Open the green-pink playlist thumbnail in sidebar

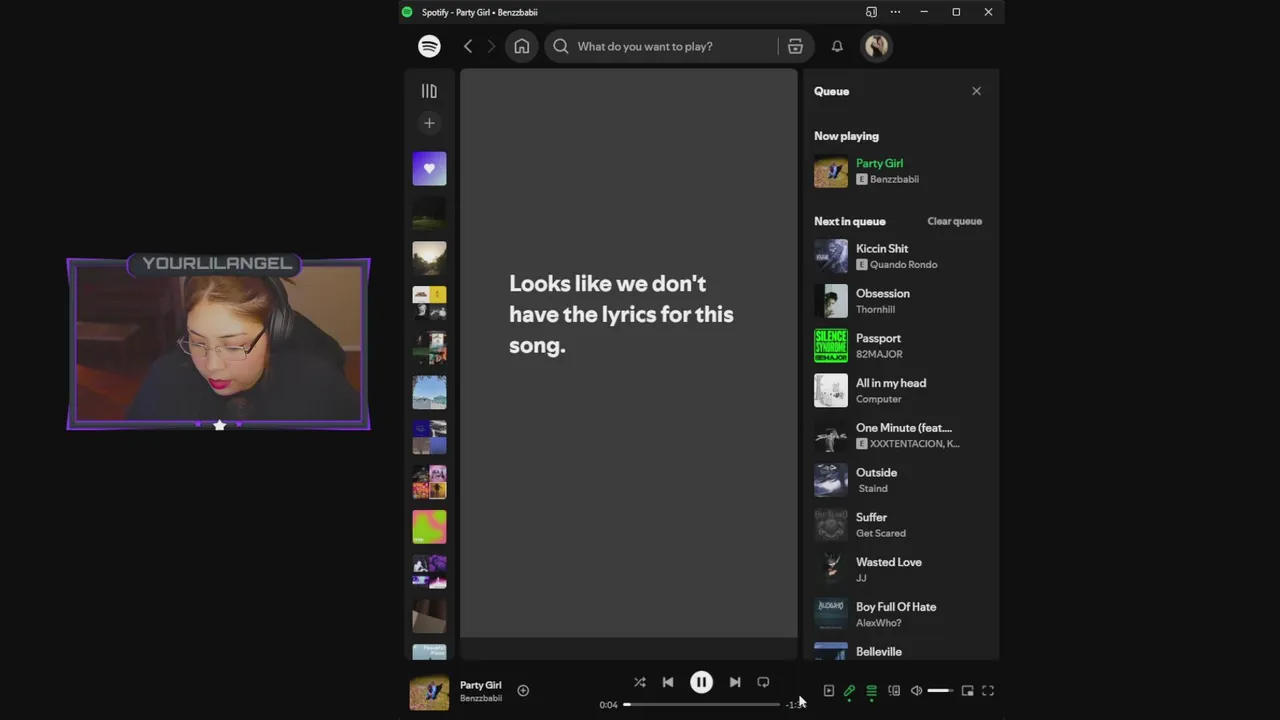pos(429,527)
